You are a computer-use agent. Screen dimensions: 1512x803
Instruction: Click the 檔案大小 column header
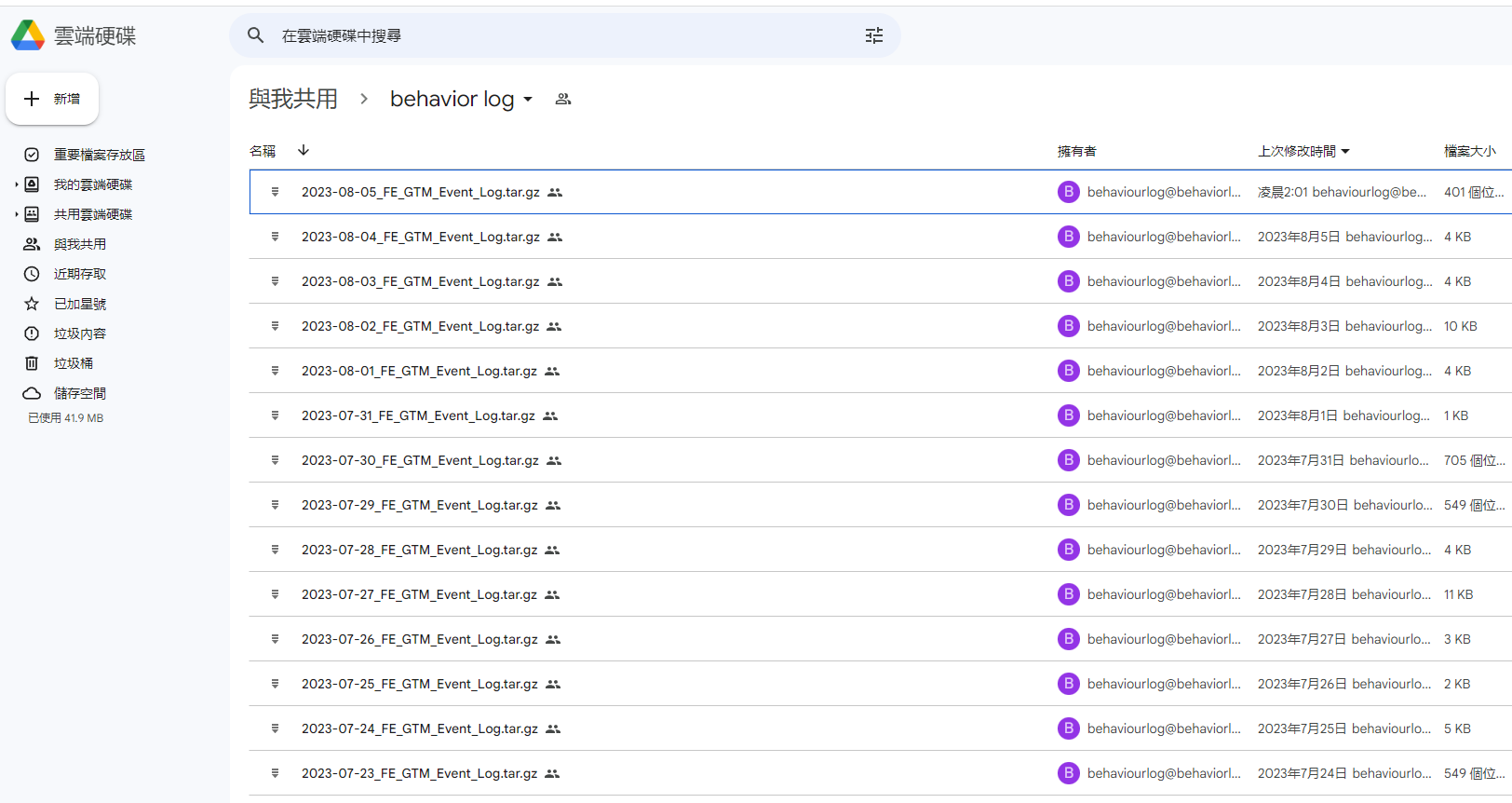click(x=1470, y=151)
